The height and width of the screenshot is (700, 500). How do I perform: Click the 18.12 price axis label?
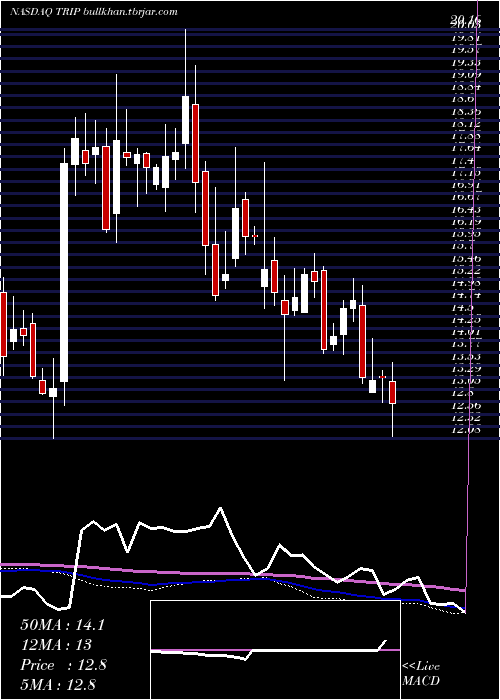(465, 124)
